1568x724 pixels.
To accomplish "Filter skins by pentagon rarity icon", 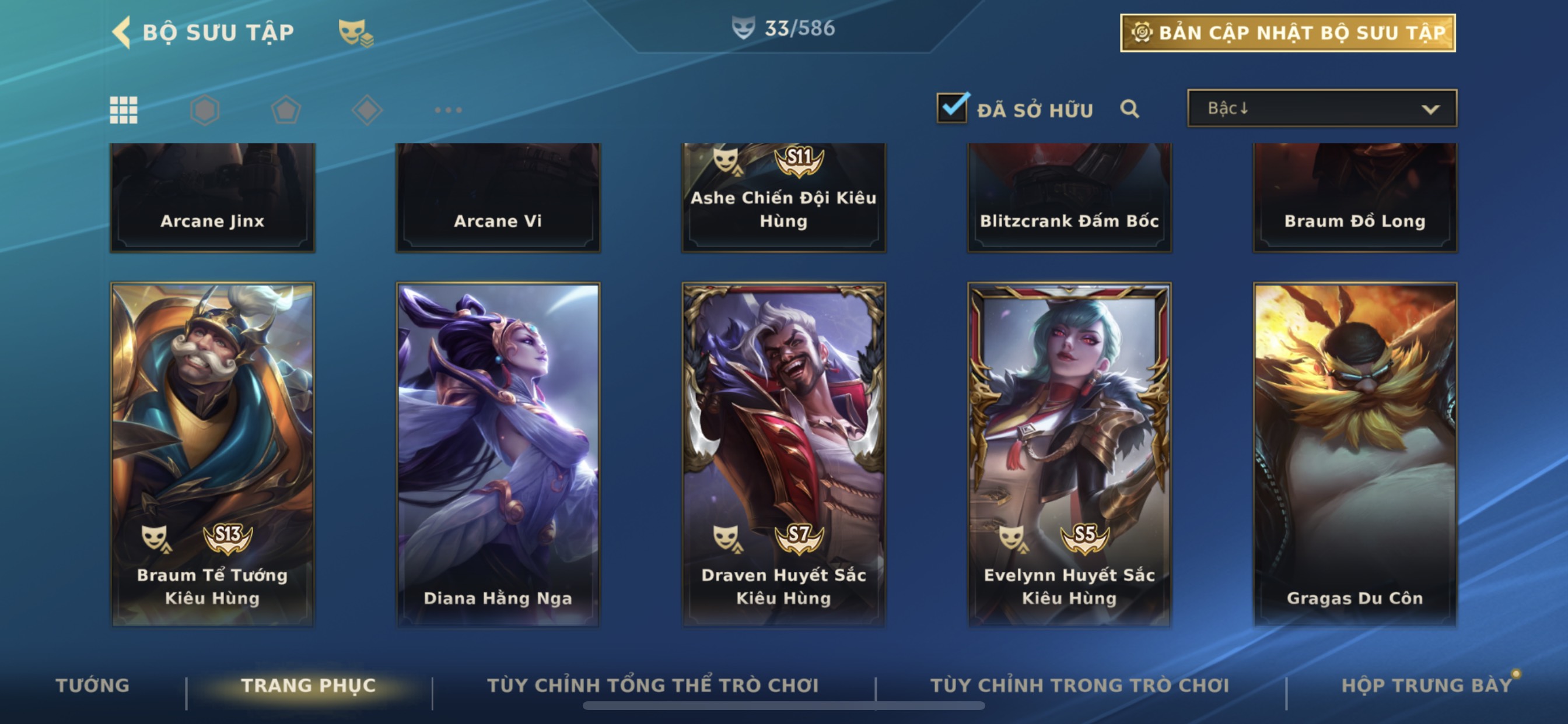I will coord(285,110).
